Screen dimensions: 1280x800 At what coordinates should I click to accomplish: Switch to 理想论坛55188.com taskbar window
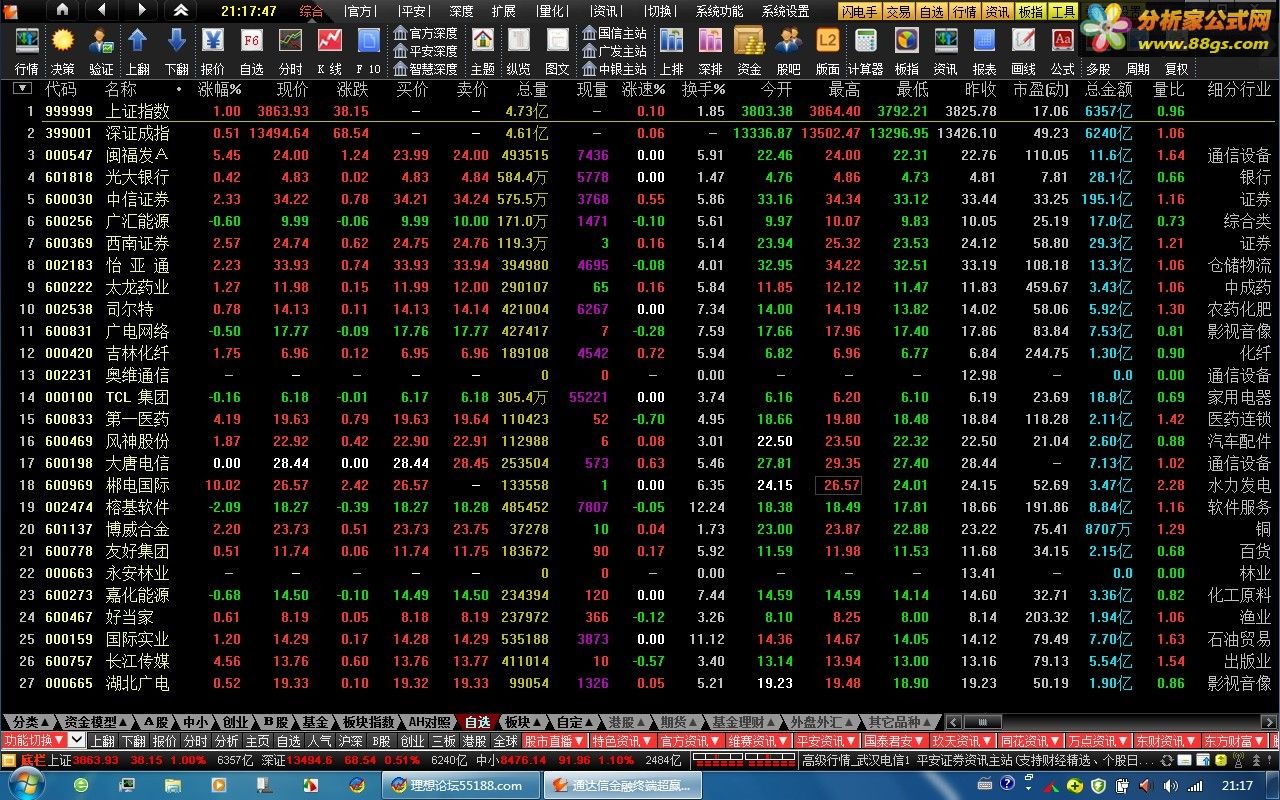[459, 785]
